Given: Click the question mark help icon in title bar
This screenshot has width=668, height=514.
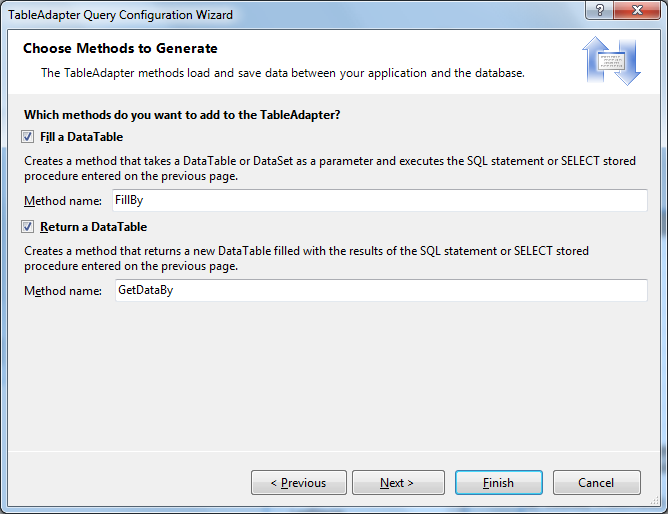Looking at the screenshot, I should click(599, 10).
